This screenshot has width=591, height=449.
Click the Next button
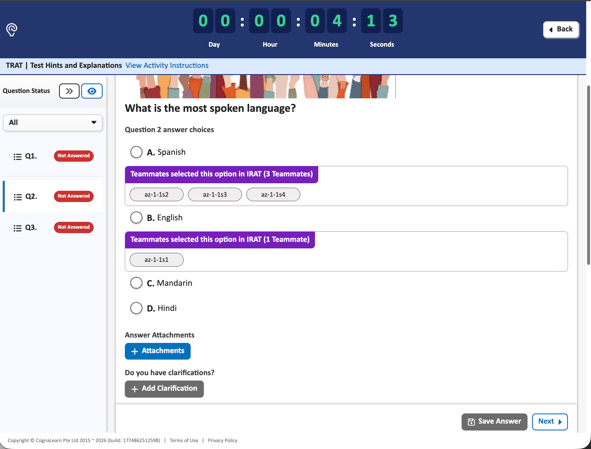click(550, 421)
